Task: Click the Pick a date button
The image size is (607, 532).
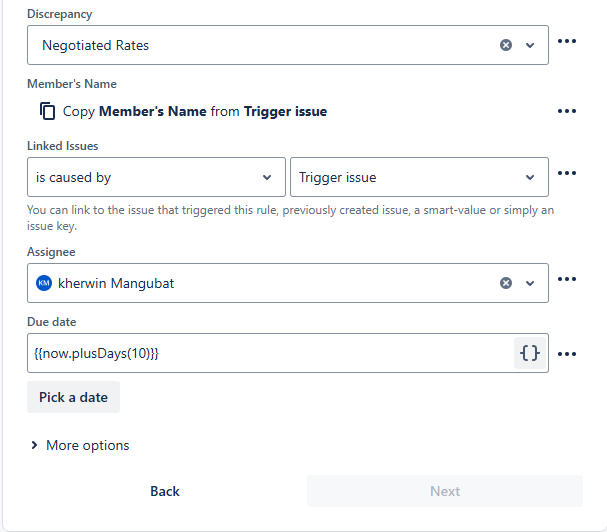Action: [x=74, y=397]
